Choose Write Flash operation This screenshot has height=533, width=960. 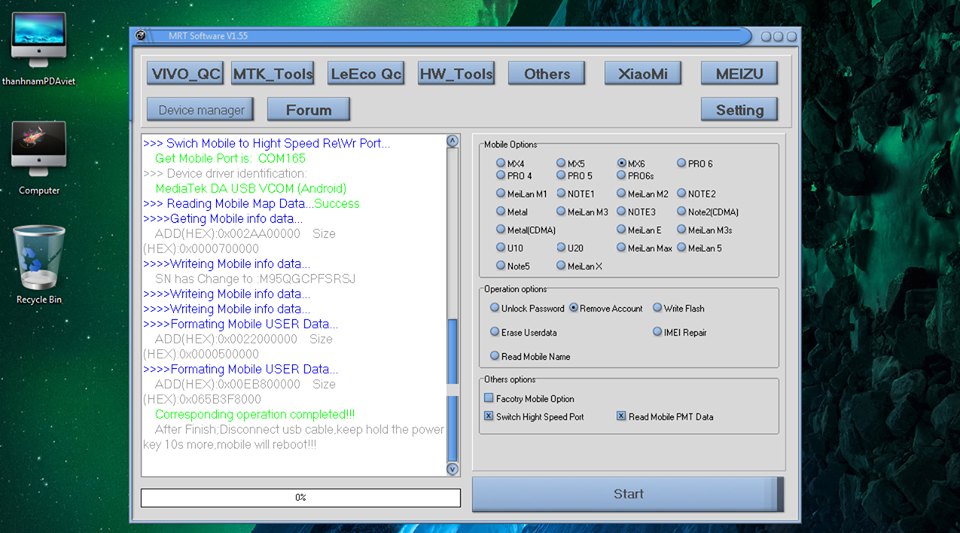(x=658, y=308)
